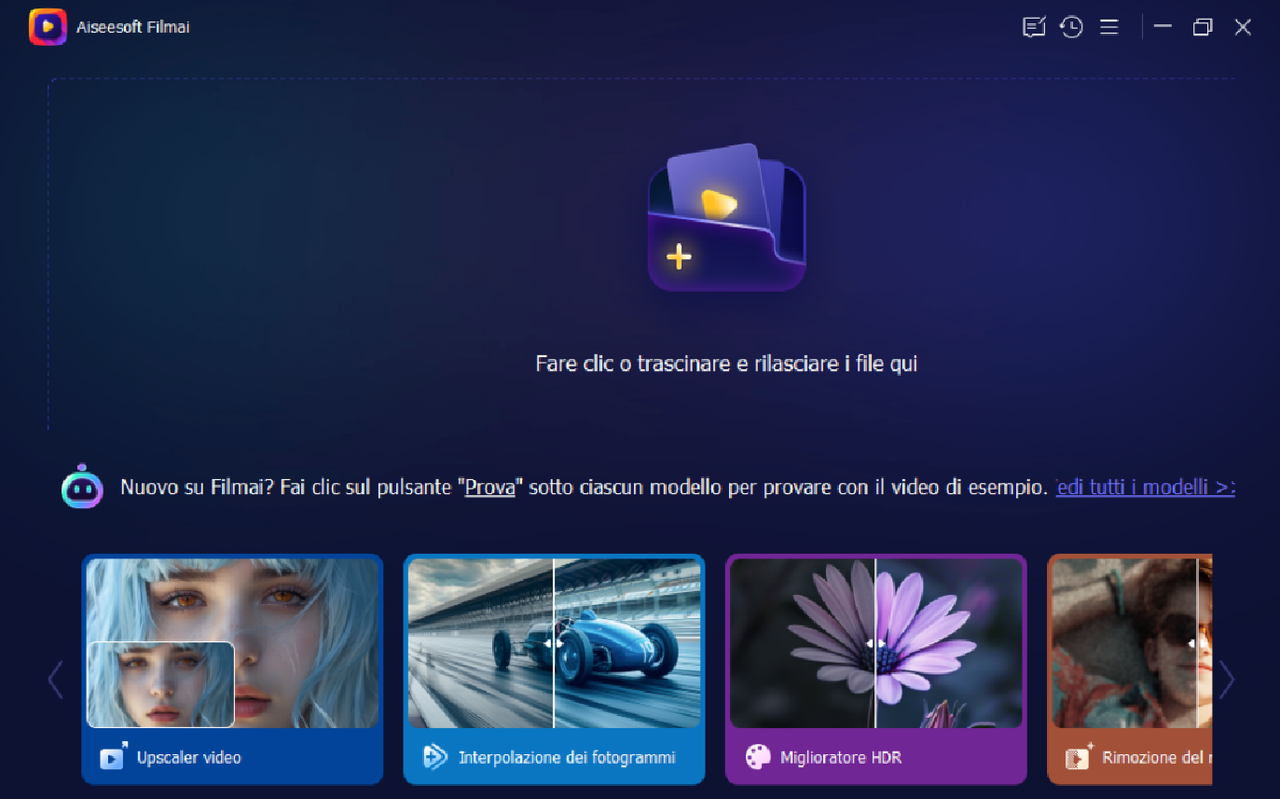Open Vedi tutti i modelli link

1144,487
